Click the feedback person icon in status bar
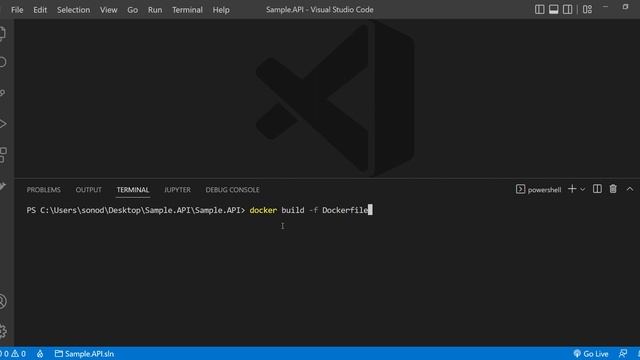Screen dimensions: 640x360 623,354
